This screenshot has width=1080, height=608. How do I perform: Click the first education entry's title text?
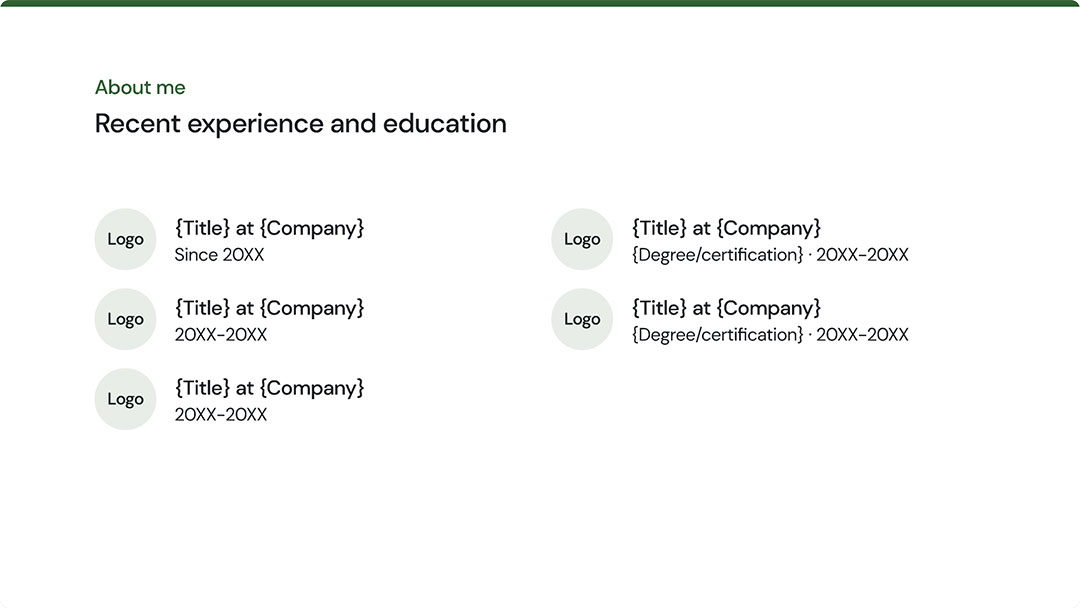[x=726, y=228]
